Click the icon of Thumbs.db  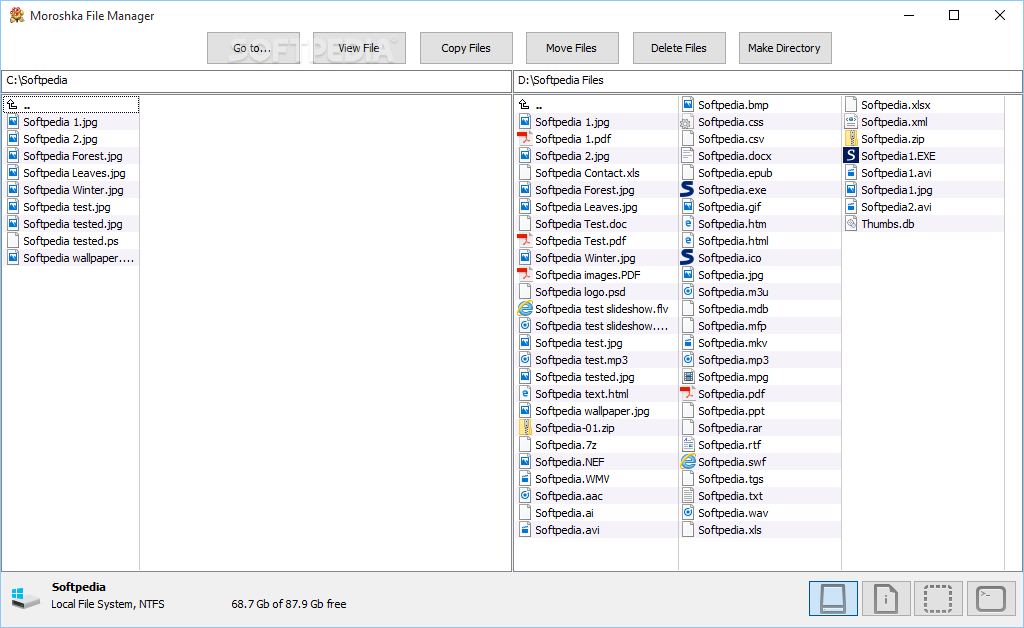click(851, 223)
